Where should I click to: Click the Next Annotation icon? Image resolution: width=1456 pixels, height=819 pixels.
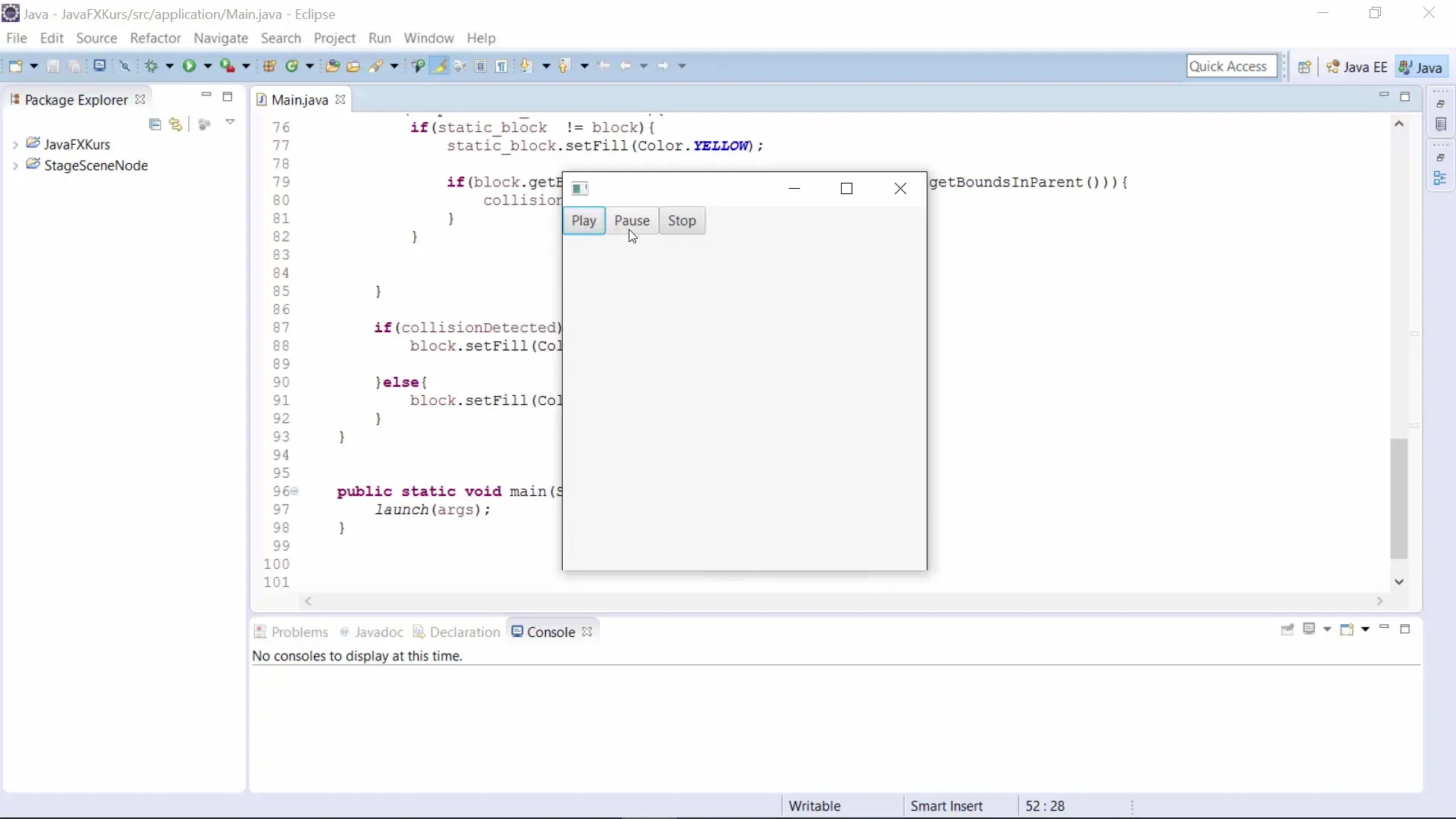click(526, 66)
